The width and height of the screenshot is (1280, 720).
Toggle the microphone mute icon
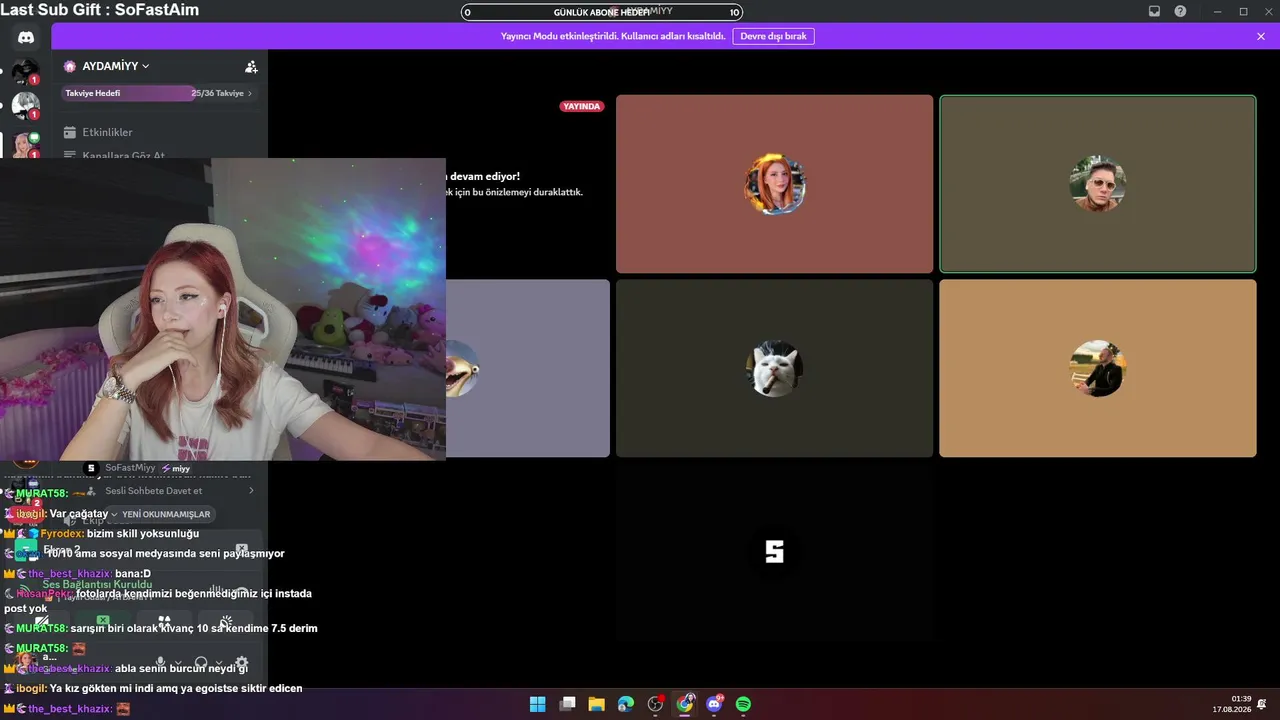[160, 663]
